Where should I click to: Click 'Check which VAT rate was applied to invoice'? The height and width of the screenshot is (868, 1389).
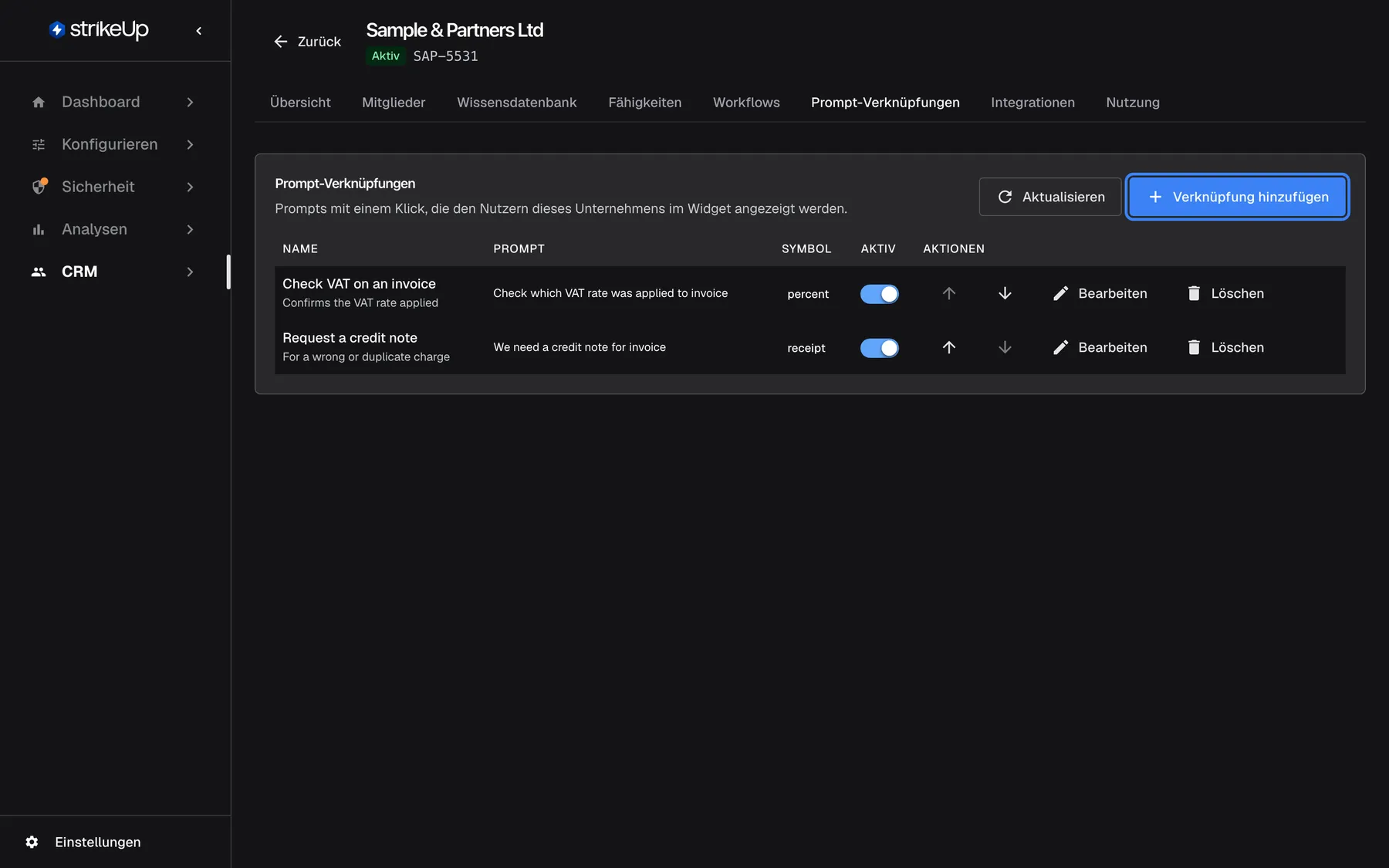click(x=610, y=293)
